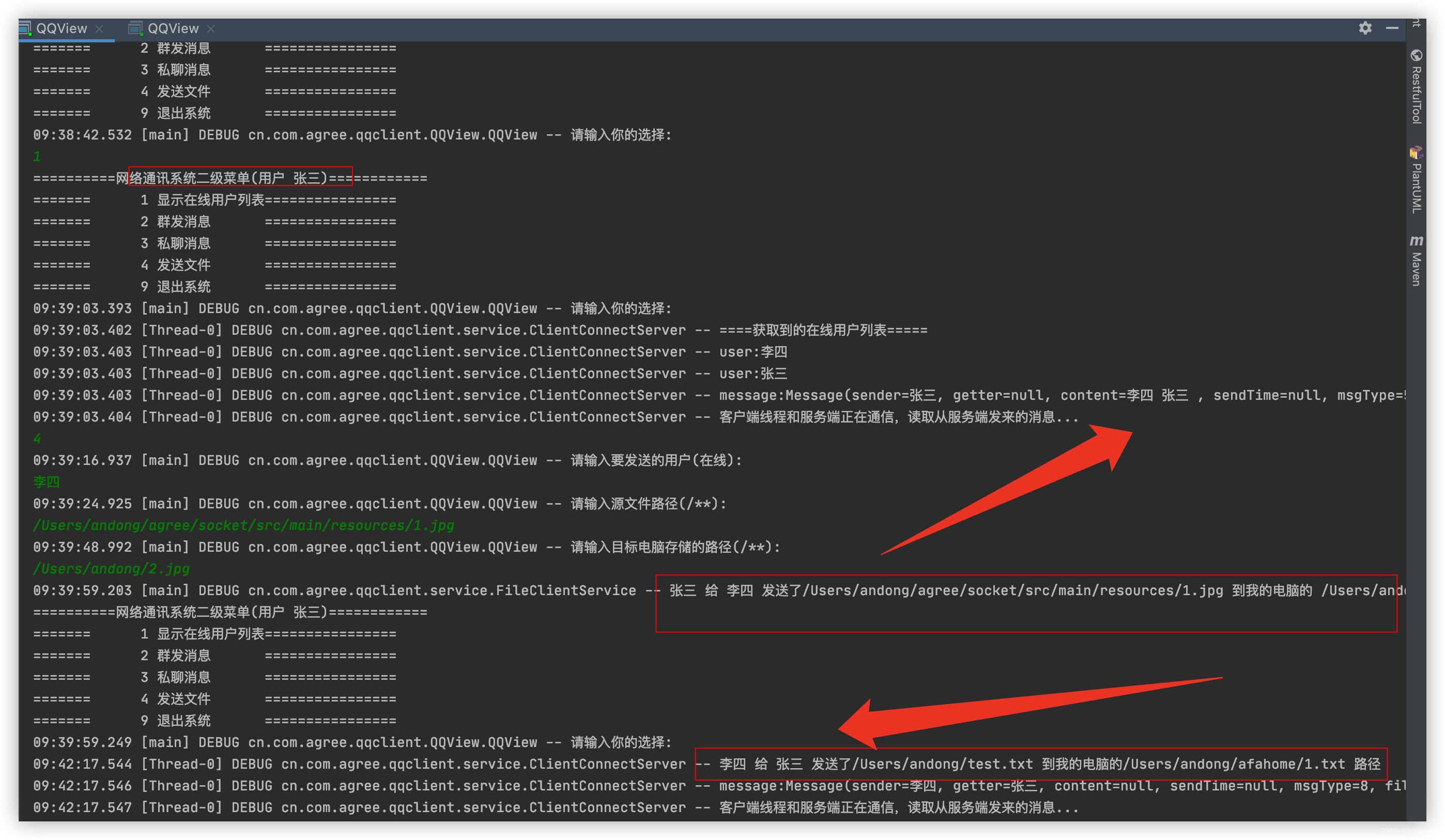Click the Maven 'm' icon
The width and height of the screenshot is (1445, 840).
[1417, 240]
